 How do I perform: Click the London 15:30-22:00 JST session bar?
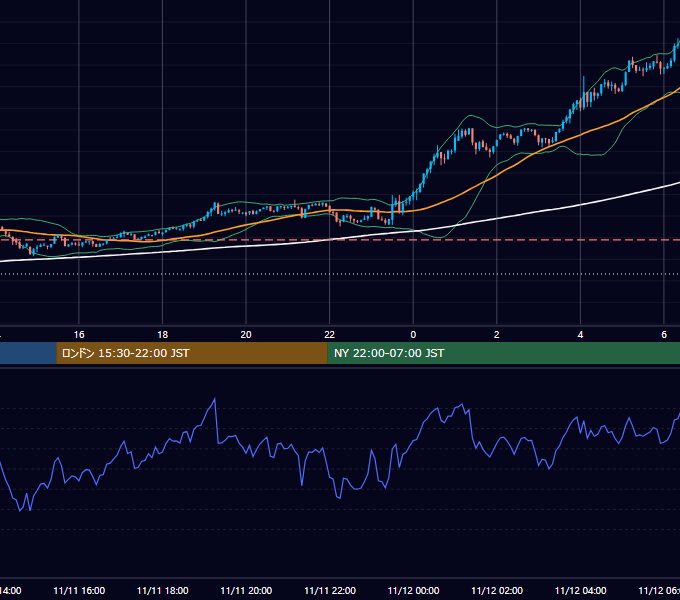(192, 353)
